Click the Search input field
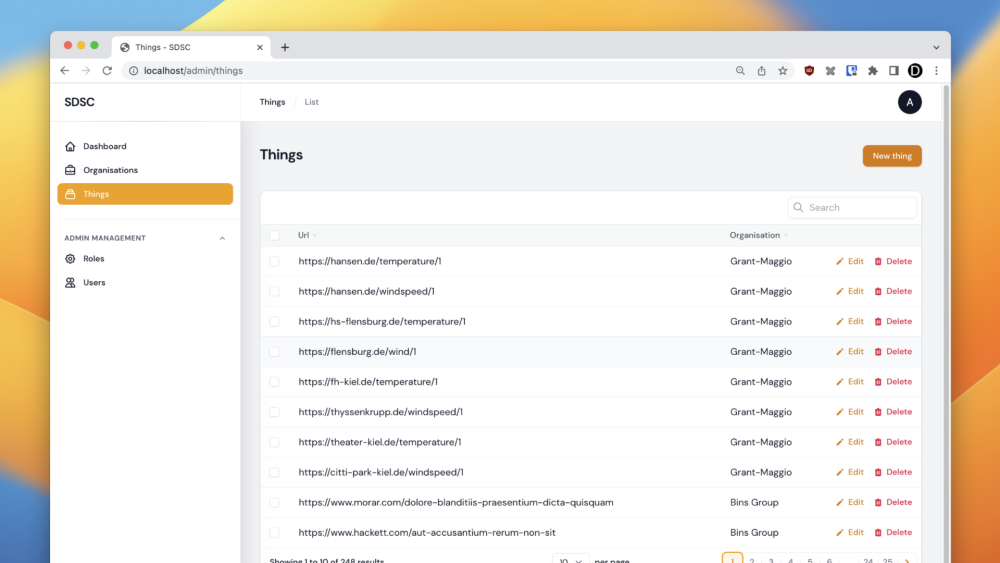 tap(852, 207)
